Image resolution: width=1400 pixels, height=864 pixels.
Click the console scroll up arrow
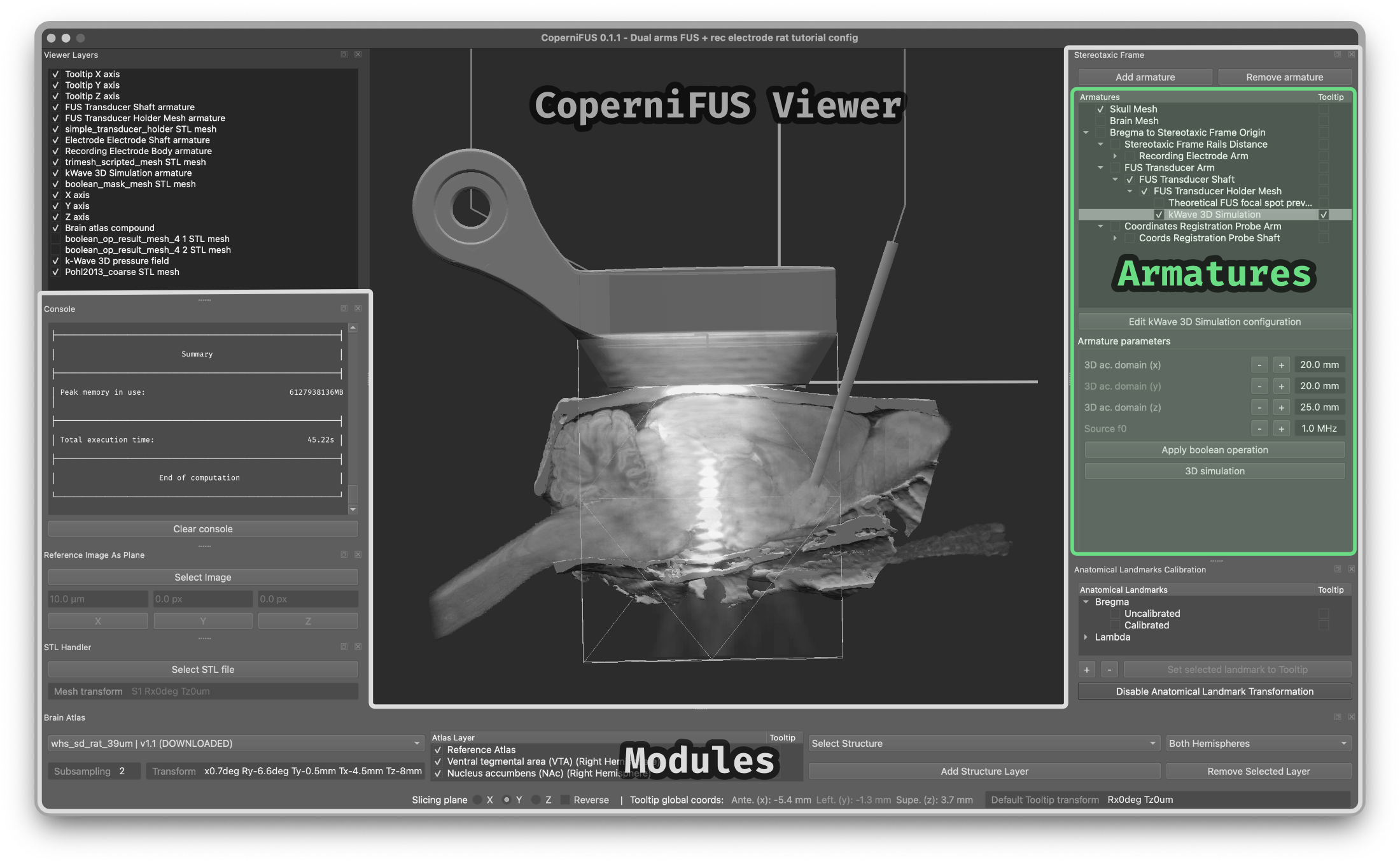point(353,327)
